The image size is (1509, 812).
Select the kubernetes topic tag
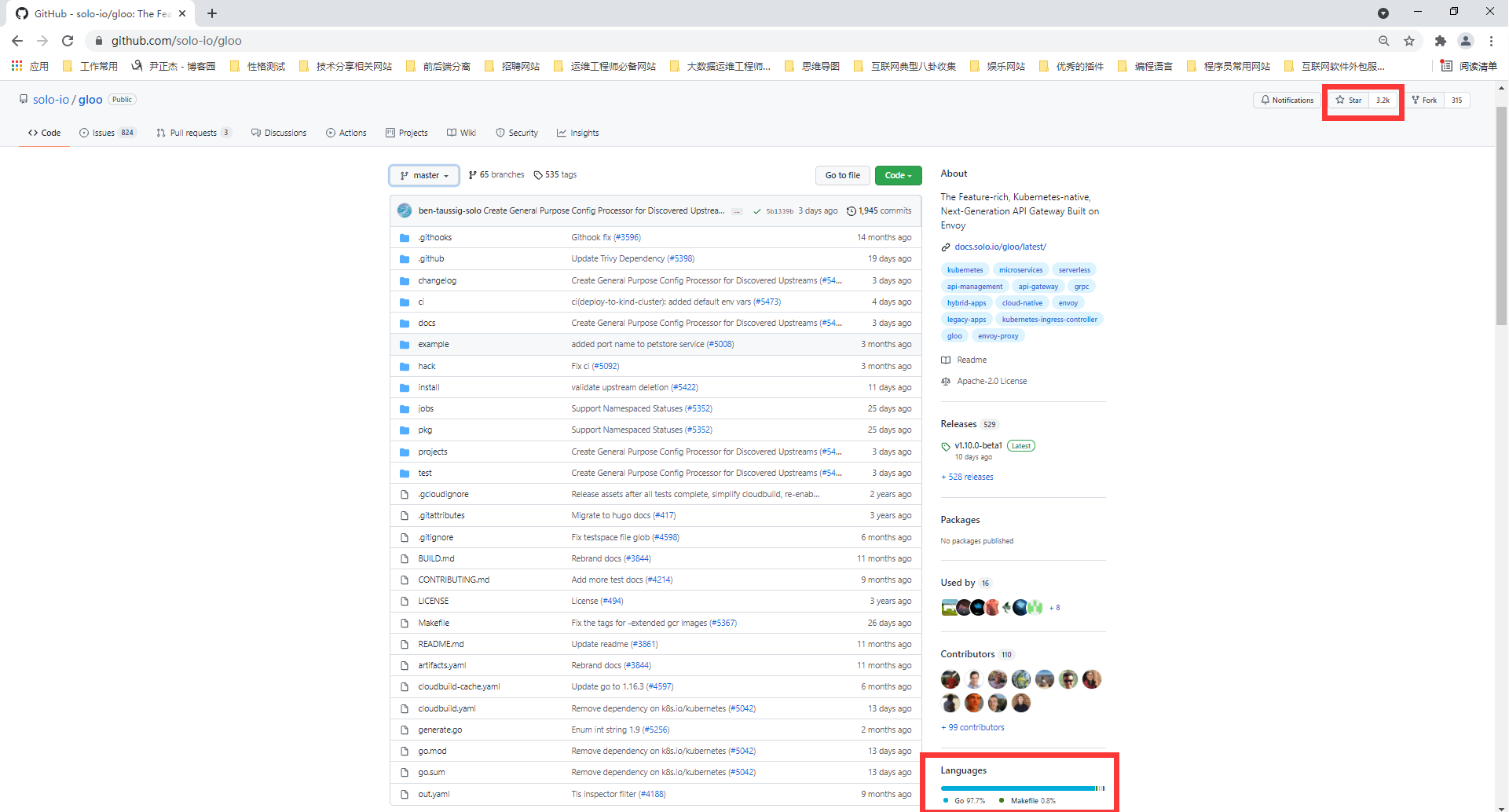(965, 270)
